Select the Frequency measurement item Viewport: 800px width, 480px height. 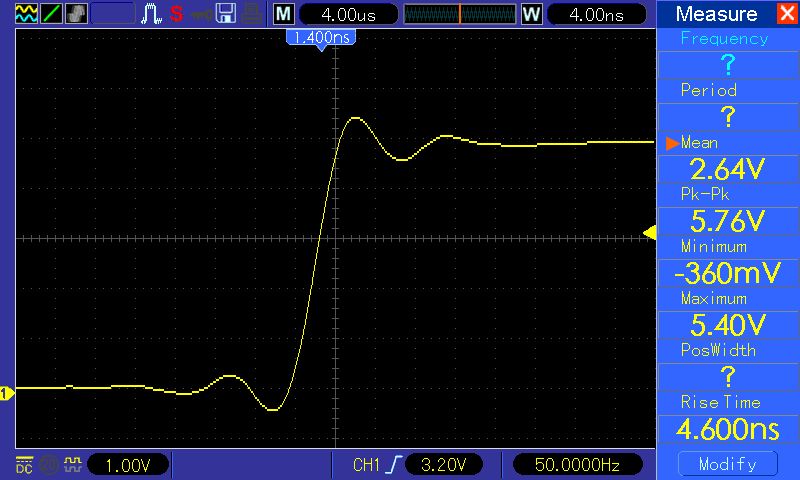click(724, 39)
